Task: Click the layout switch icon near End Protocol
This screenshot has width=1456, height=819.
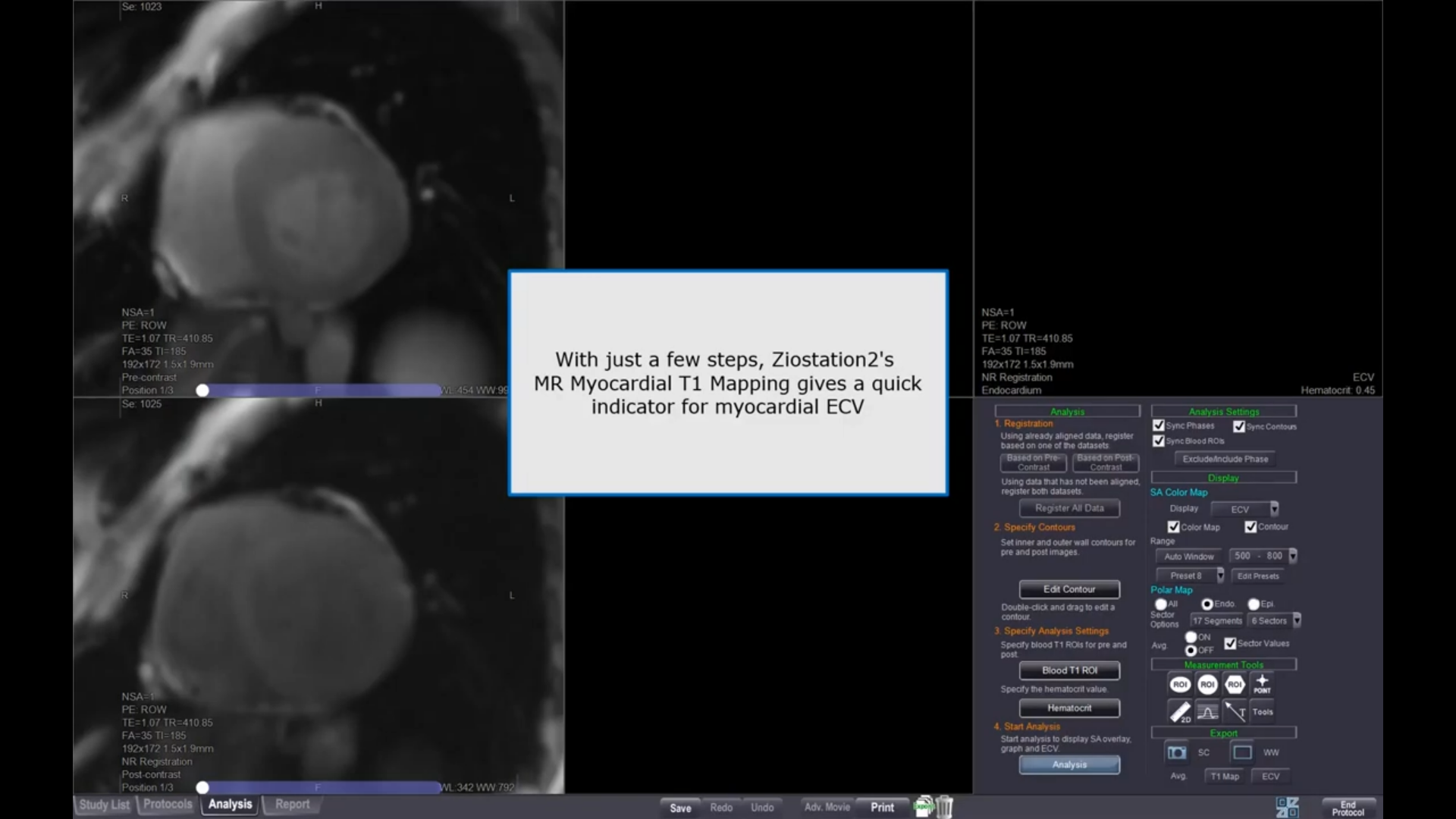Action: click(x=1288, y=807)
